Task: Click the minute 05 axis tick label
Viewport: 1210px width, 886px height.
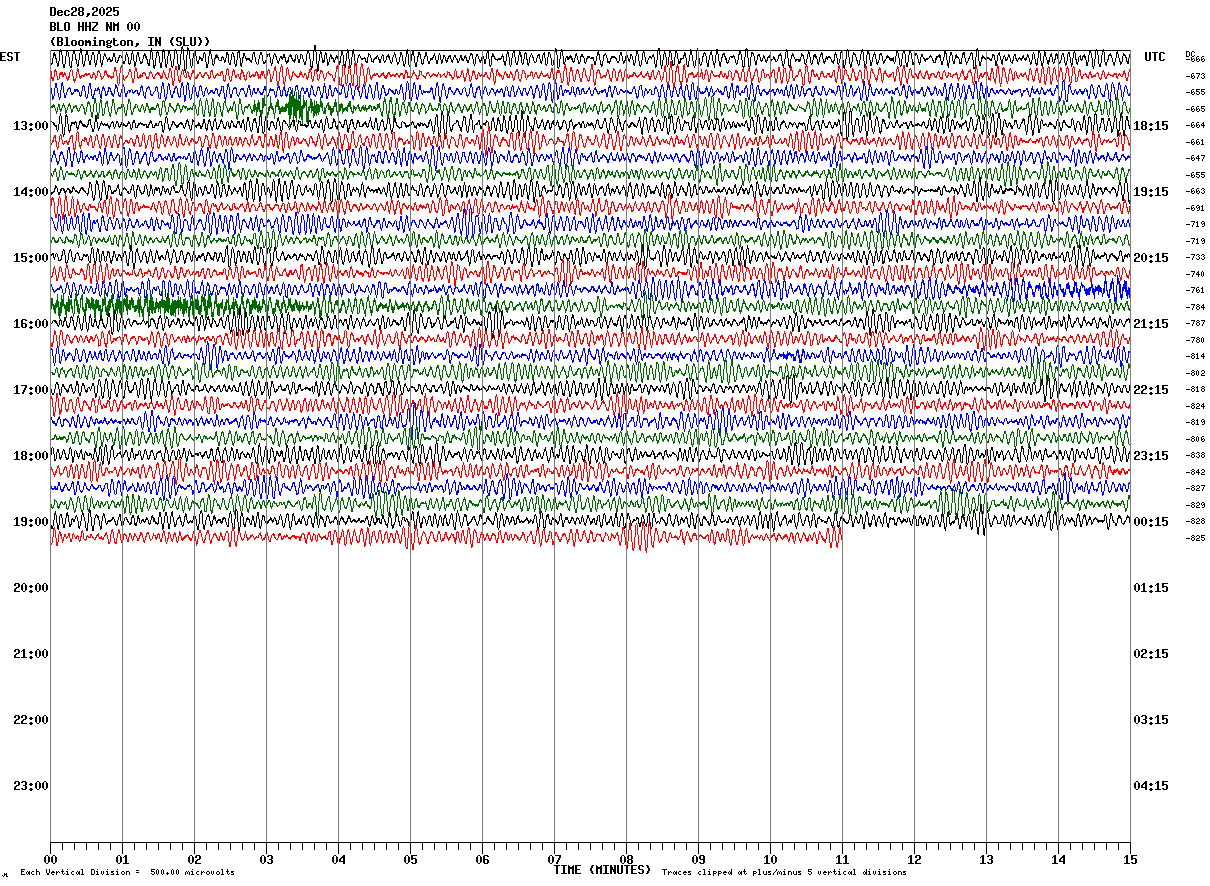Action: (x=410, y=860)
